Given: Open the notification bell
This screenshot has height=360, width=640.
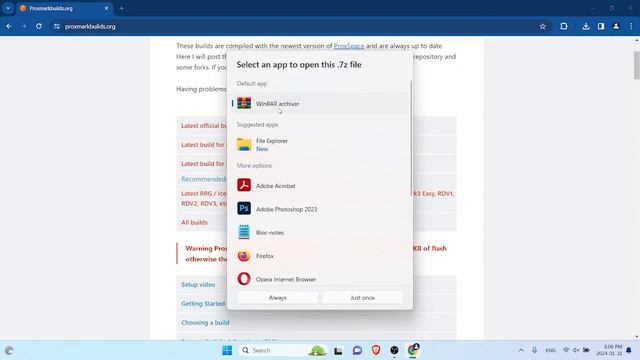Looking at the screenshot, I should pos(629,350).
